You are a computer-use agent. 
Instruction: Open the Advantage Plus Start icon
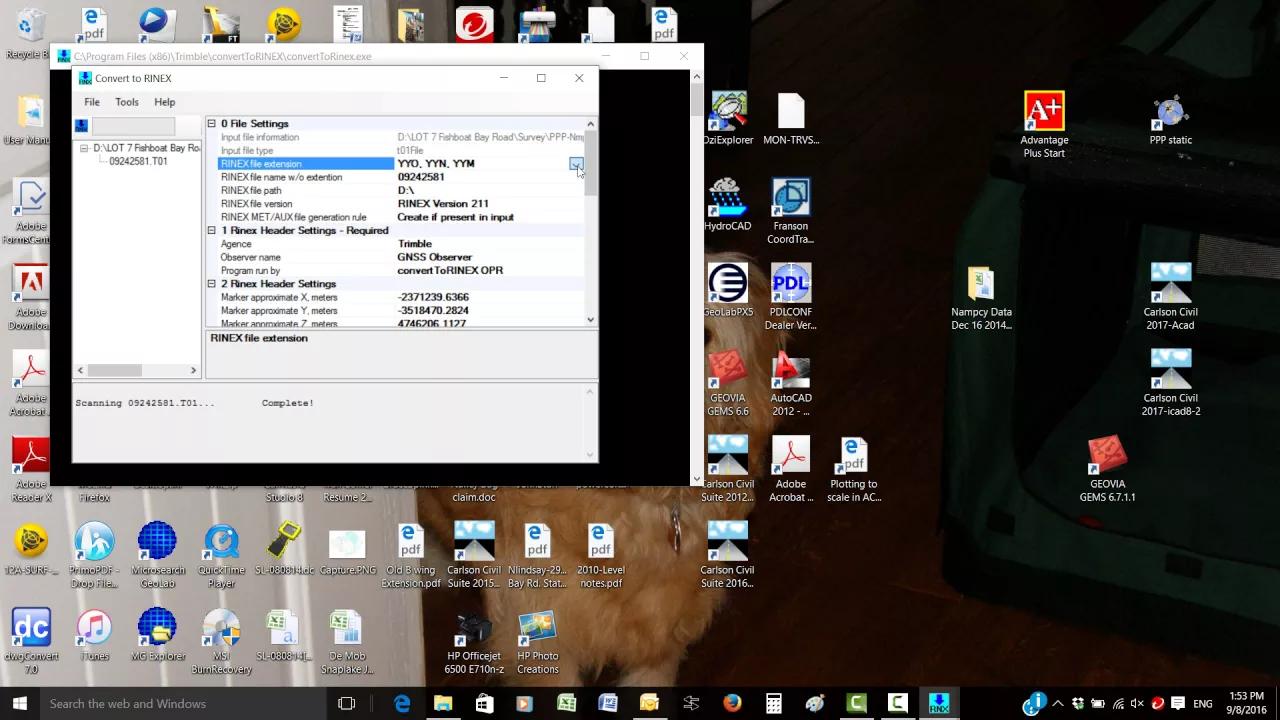pos(1044,126)
